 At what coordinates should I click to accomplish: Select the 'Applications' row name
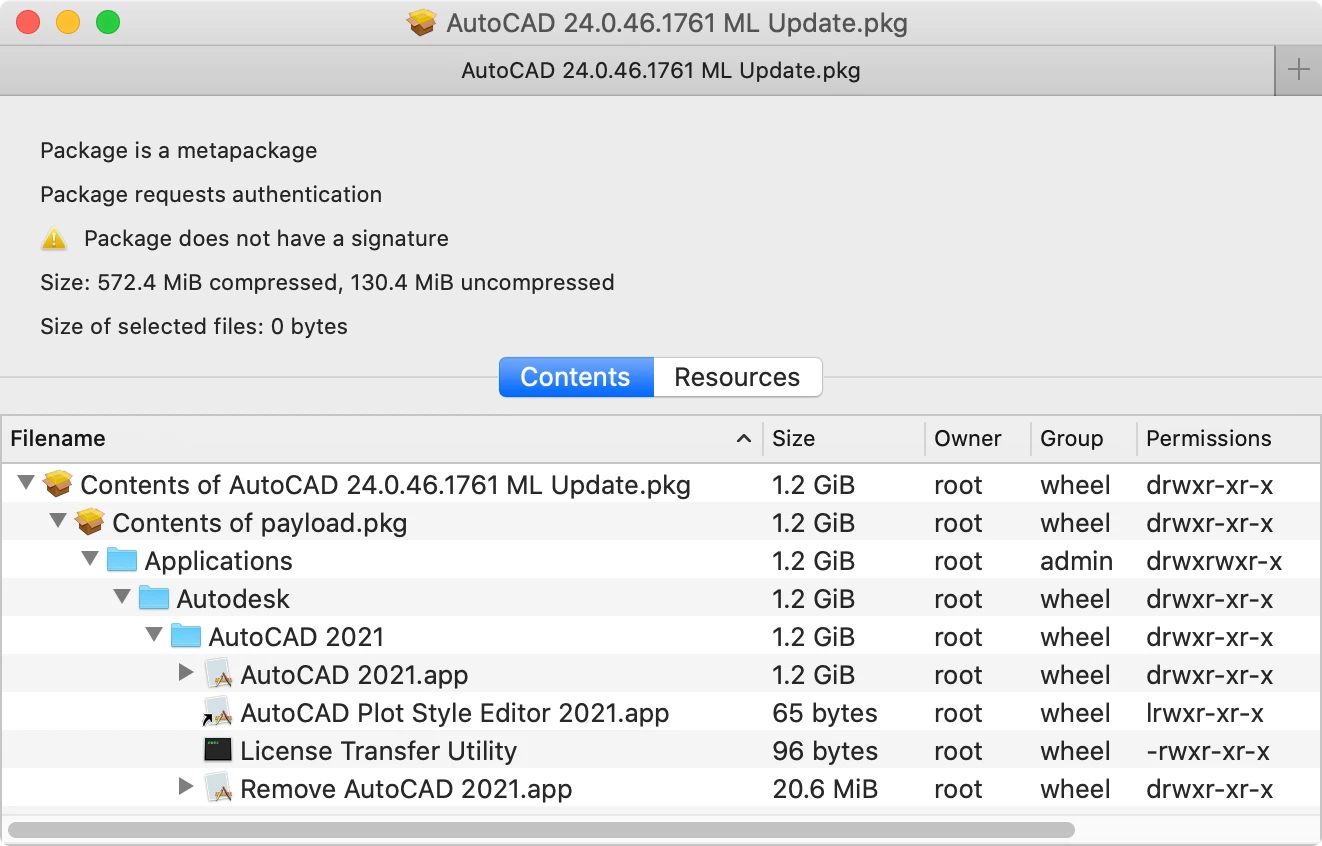[219, 560]
